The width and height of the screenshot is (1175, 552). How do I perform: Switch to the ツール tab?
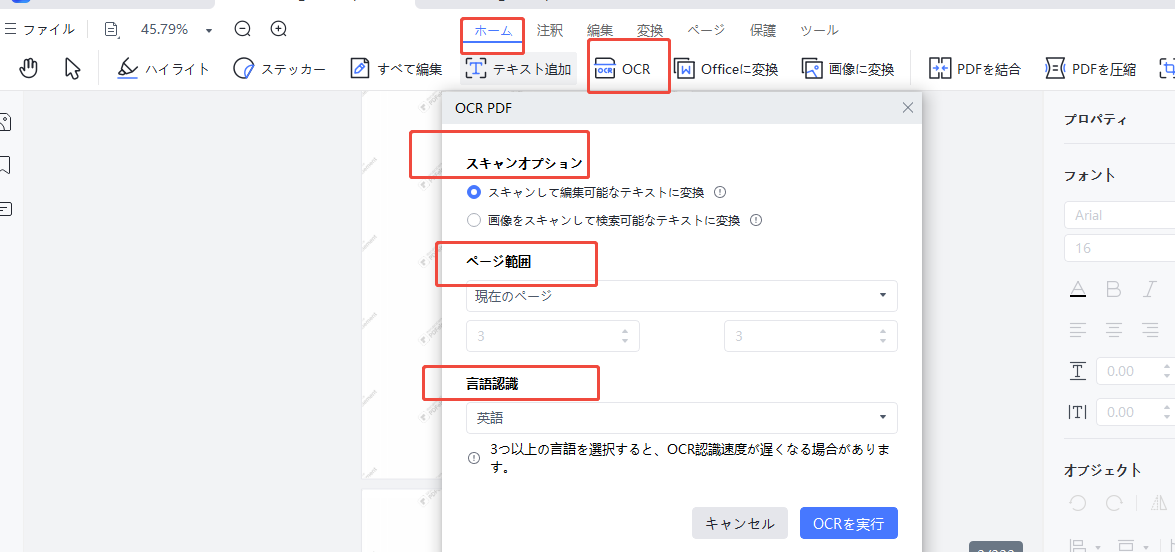coord(819,31)
